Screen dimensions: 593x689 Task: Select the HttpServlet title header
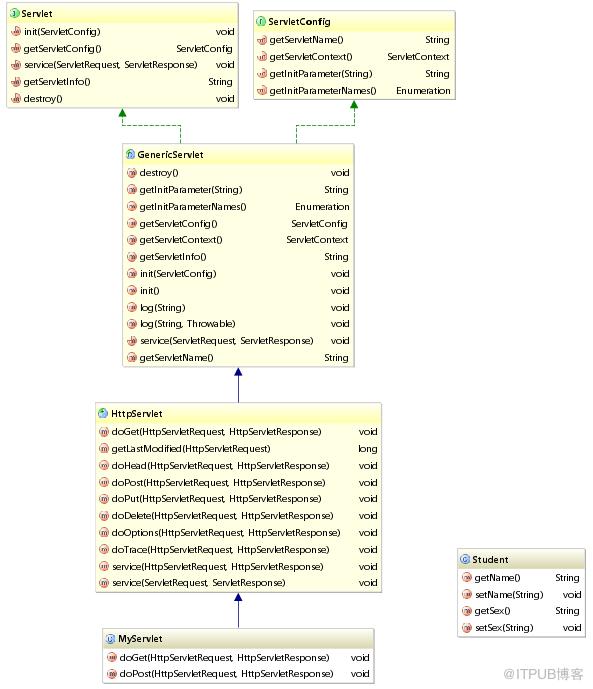pos(239,413)
